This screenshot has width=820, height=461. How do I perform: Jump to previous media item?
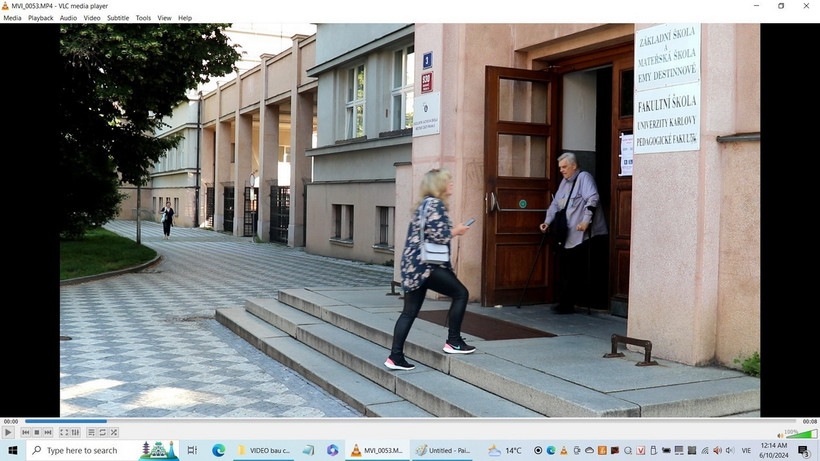tap(25, 432)
